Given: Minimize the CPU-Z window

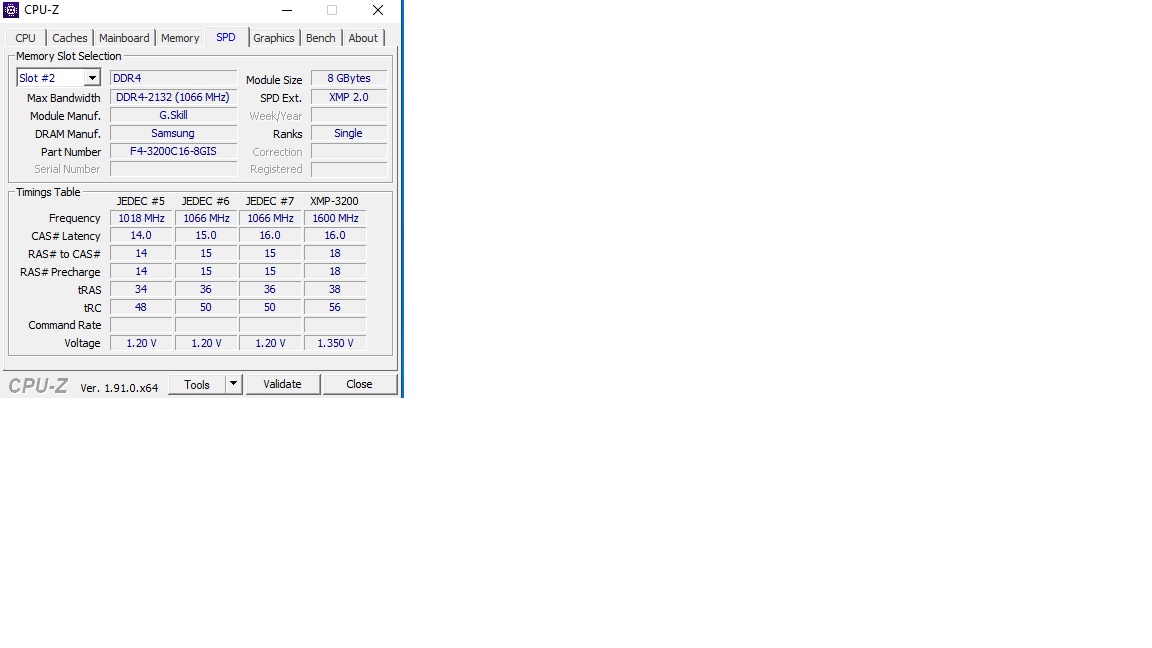Looking at the screenshot, I should [287, 10].
